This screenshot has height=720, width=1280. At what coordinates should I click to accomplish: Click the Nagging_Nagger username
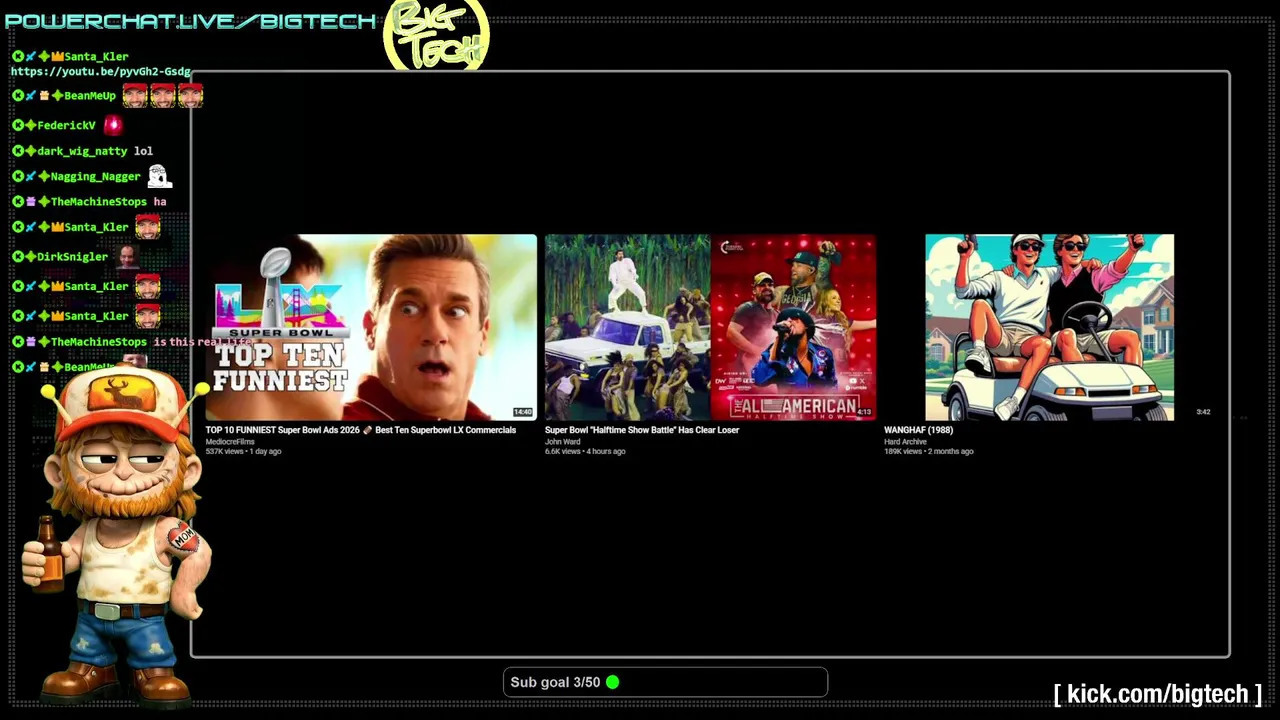96,176
